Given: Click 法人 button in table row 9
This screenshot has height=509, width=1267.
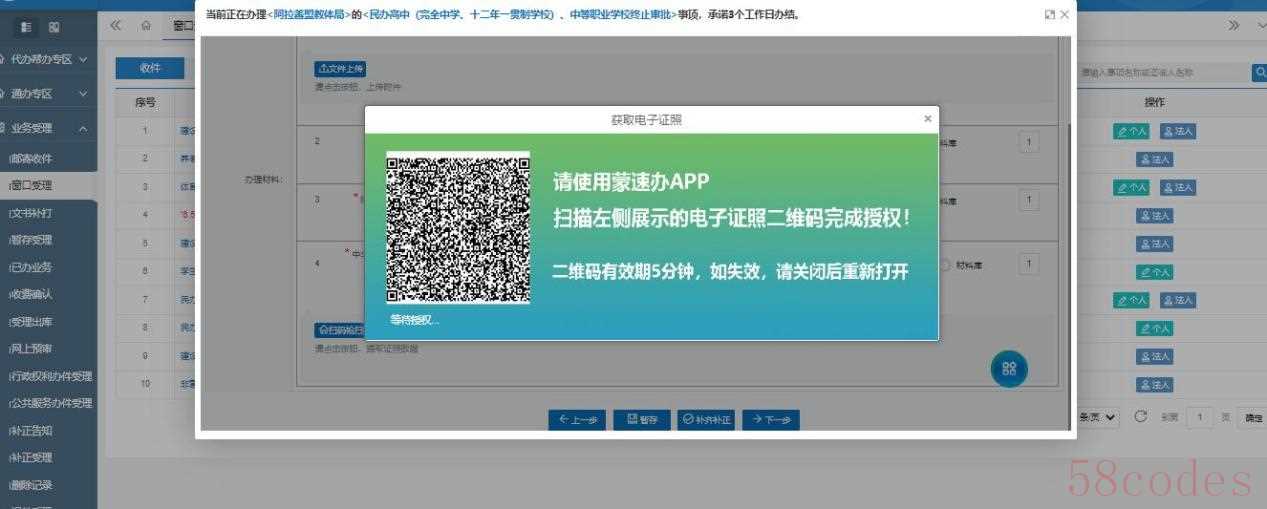Looking at the screenshot, I should pos(1155,356).
